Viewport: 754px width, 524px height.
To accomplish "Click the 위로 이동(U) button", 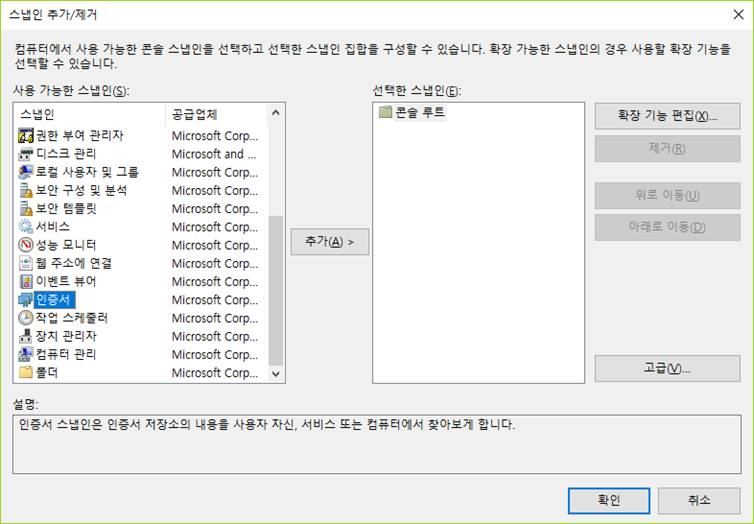I will pos(667,195).
